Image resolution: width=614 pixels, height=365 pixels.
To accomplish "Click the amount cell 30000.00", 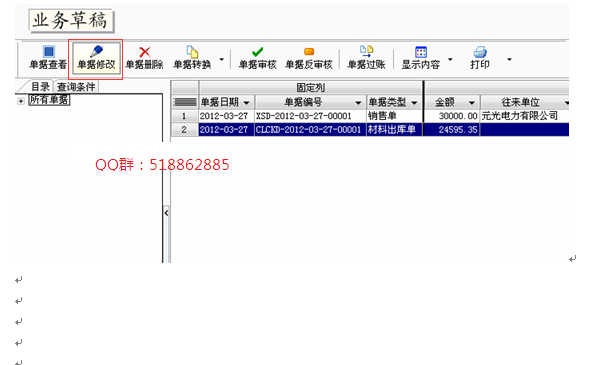I will pos(452,116).
